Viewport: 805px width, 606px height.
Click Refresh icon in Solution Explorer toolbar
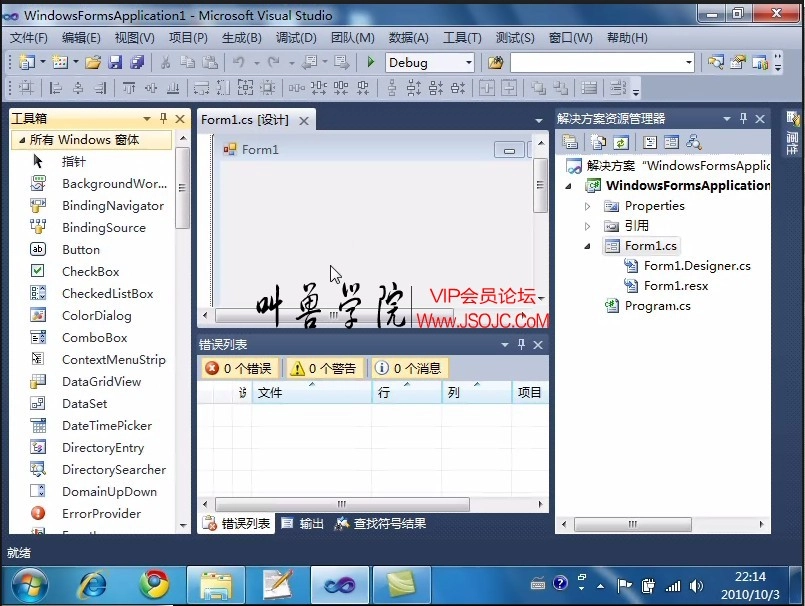(x=621, y=143)
